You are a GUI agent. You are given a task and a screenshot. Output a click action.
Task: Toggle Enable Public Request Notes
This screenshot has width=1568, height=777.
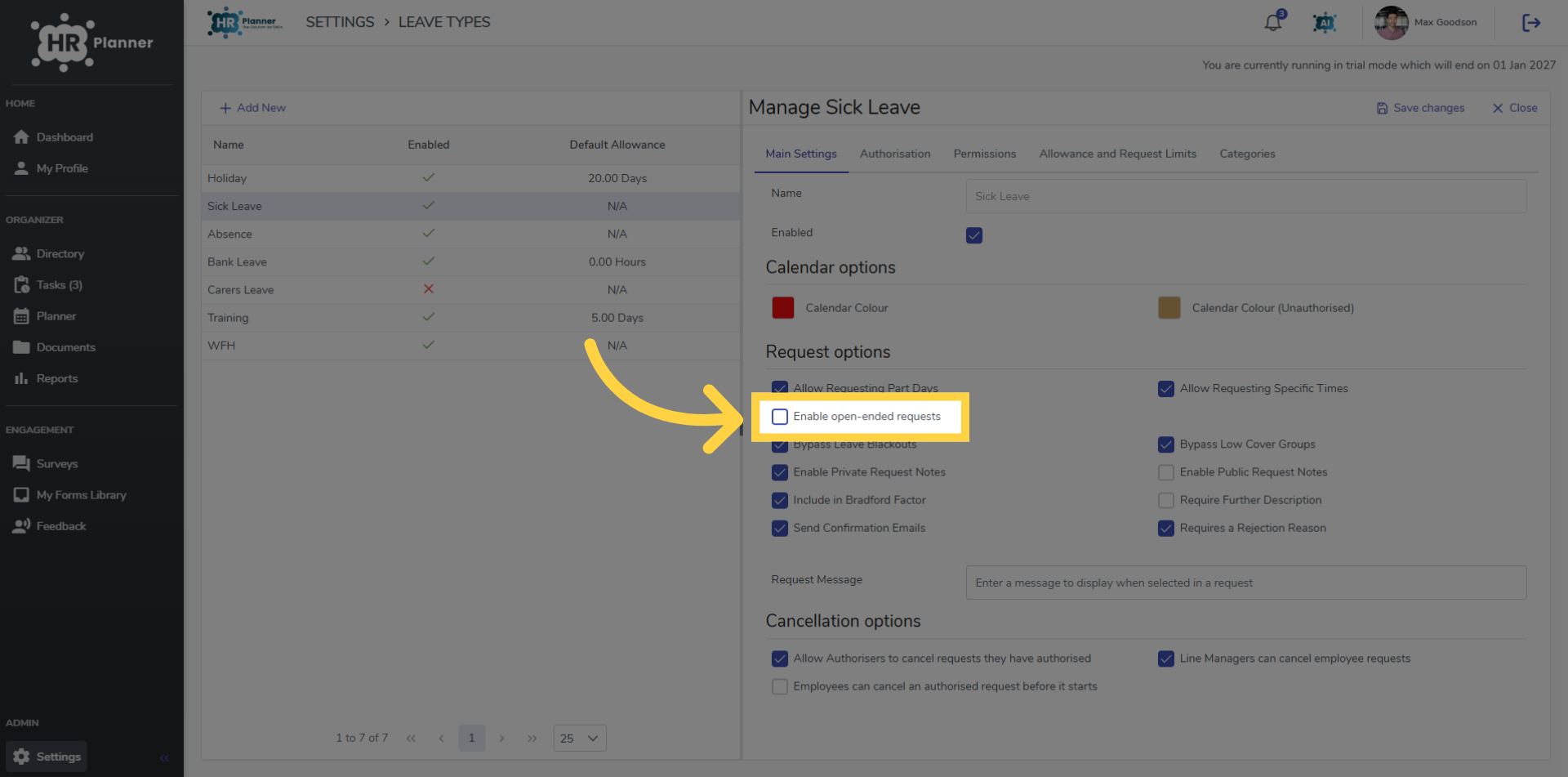tap(1166, 472)
